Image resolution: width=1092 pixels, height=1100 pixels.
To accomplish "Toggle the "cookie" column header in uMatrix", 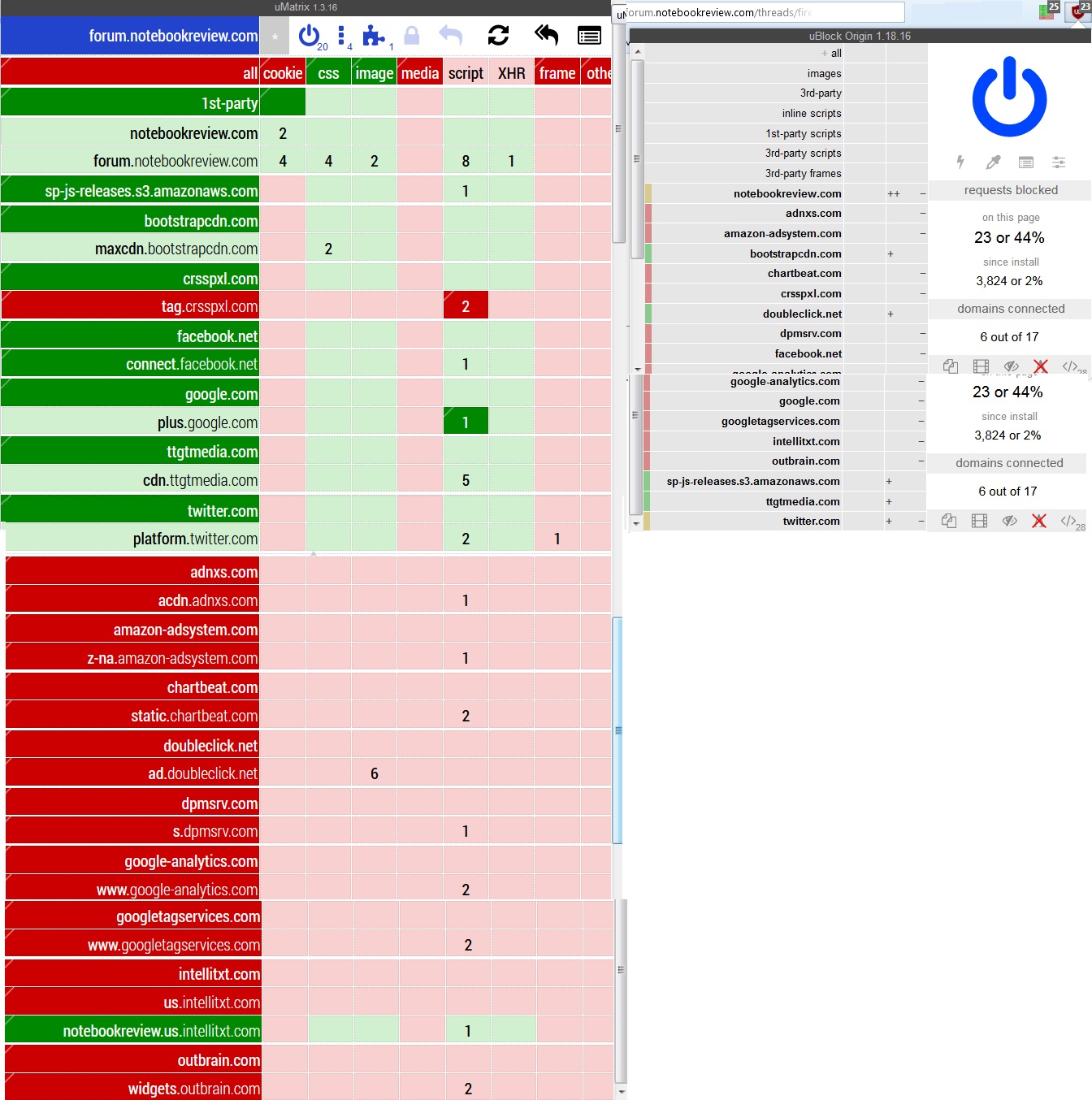I will [x=283, y=73].
